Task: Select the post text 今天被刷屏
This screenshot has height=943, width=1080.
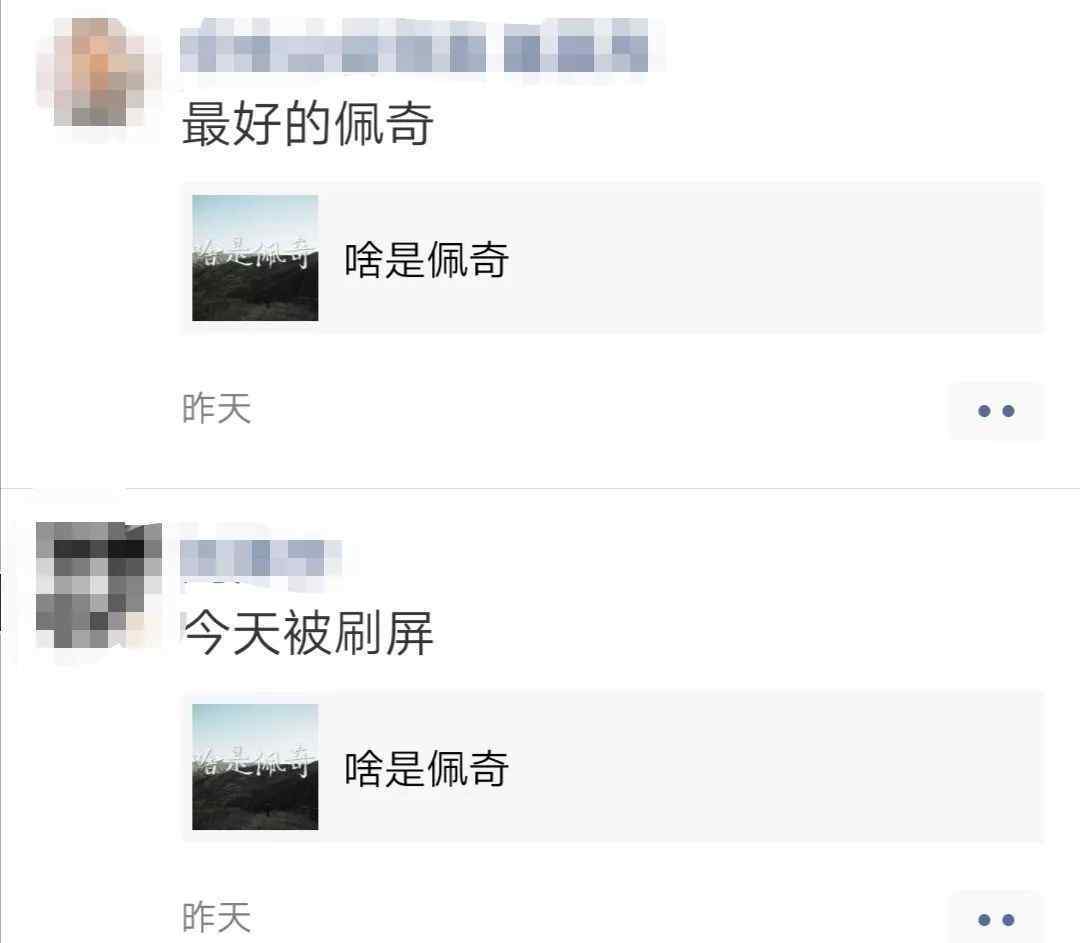Action: click(308, 632)
